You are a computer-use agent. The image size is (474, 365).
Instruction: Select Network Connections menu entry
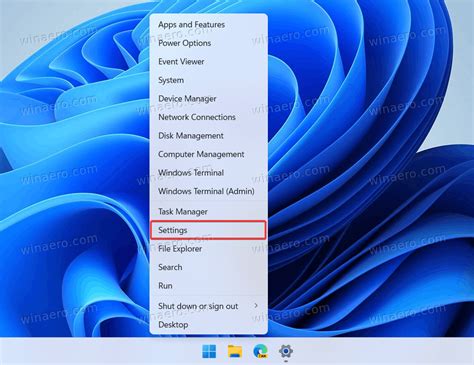point(208,117)
